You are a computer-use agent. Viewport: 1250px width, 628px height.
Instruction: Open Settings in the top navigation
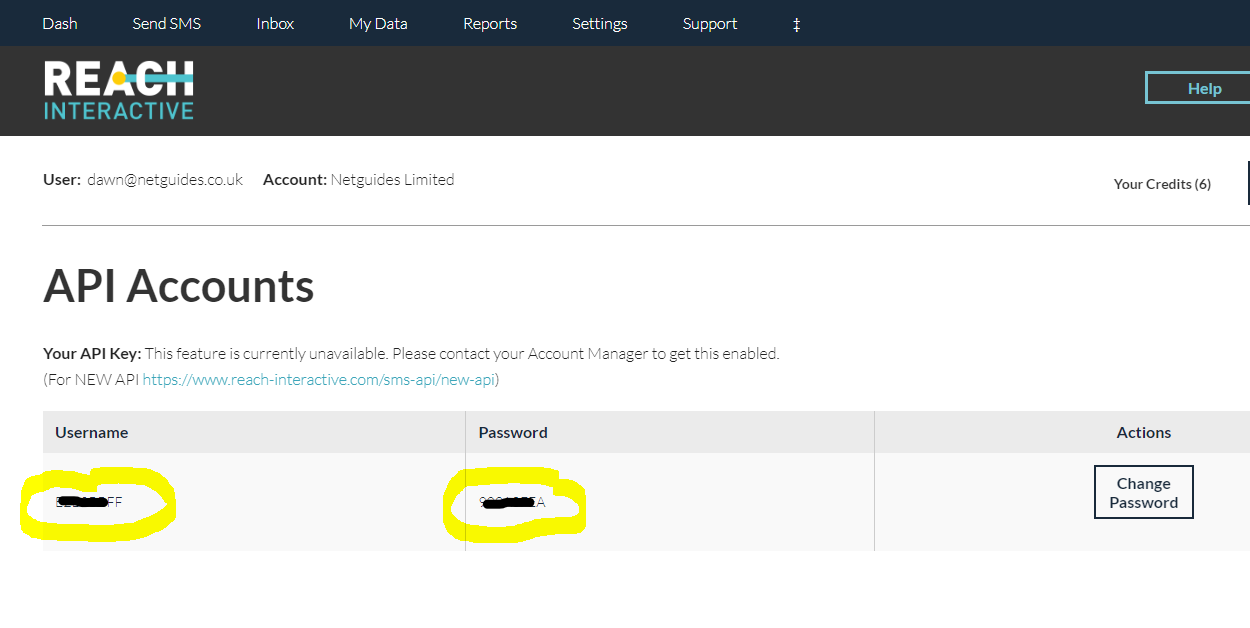(x=600, y=24)
